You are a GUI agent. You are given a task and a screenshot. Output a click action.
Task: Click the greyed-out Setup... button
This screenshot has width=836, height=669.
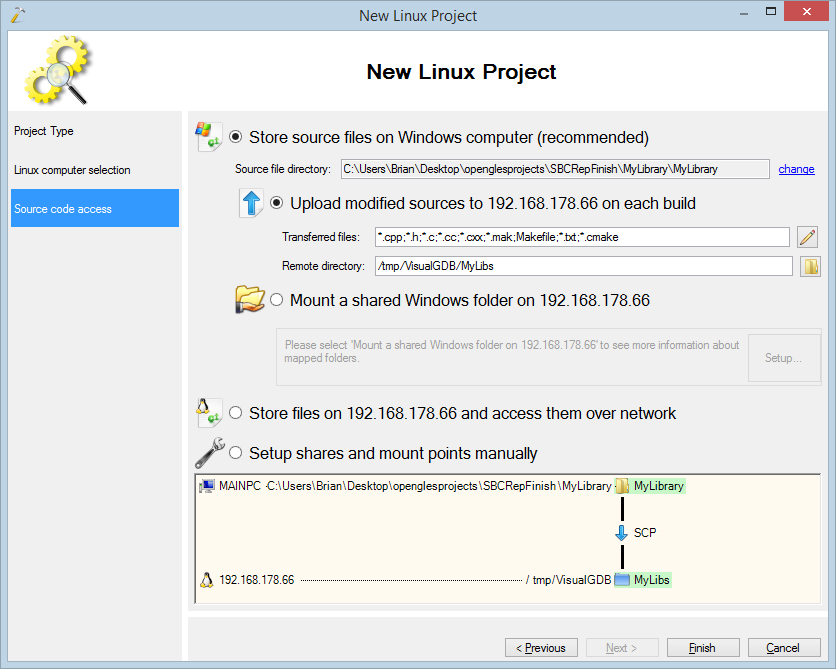coord(784,358)
